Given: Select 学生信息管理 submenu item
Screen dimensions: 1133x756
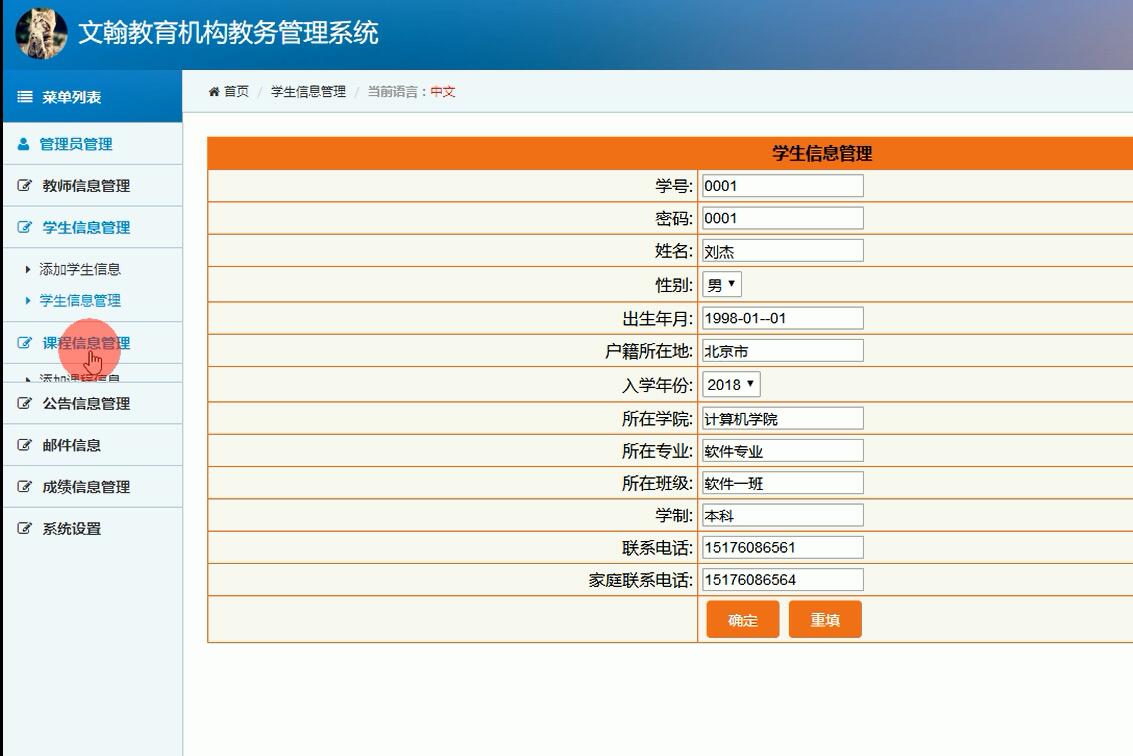Looking at the screenshot, I should click(79, 301).
